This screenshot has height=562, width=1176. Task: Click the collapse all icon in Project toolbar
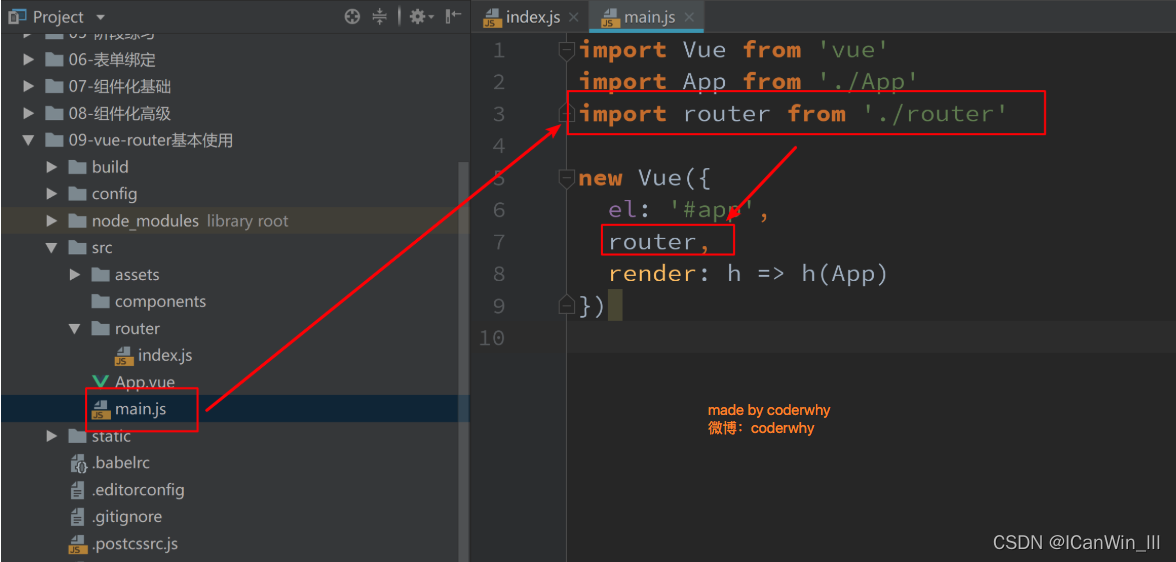(380, 17)
